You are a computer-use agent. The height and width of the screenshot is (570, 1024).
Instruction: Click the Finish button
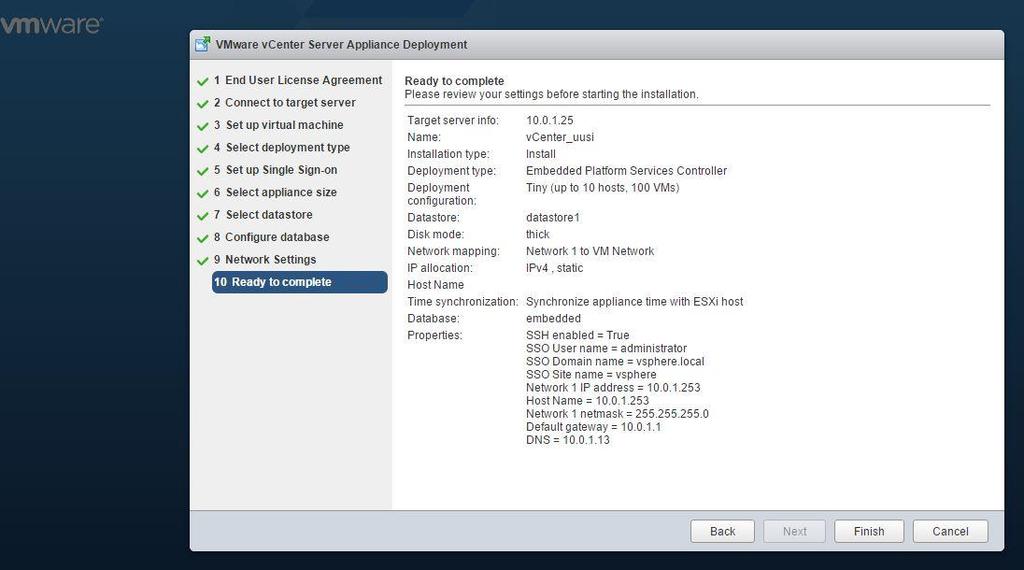click(869, 531)
